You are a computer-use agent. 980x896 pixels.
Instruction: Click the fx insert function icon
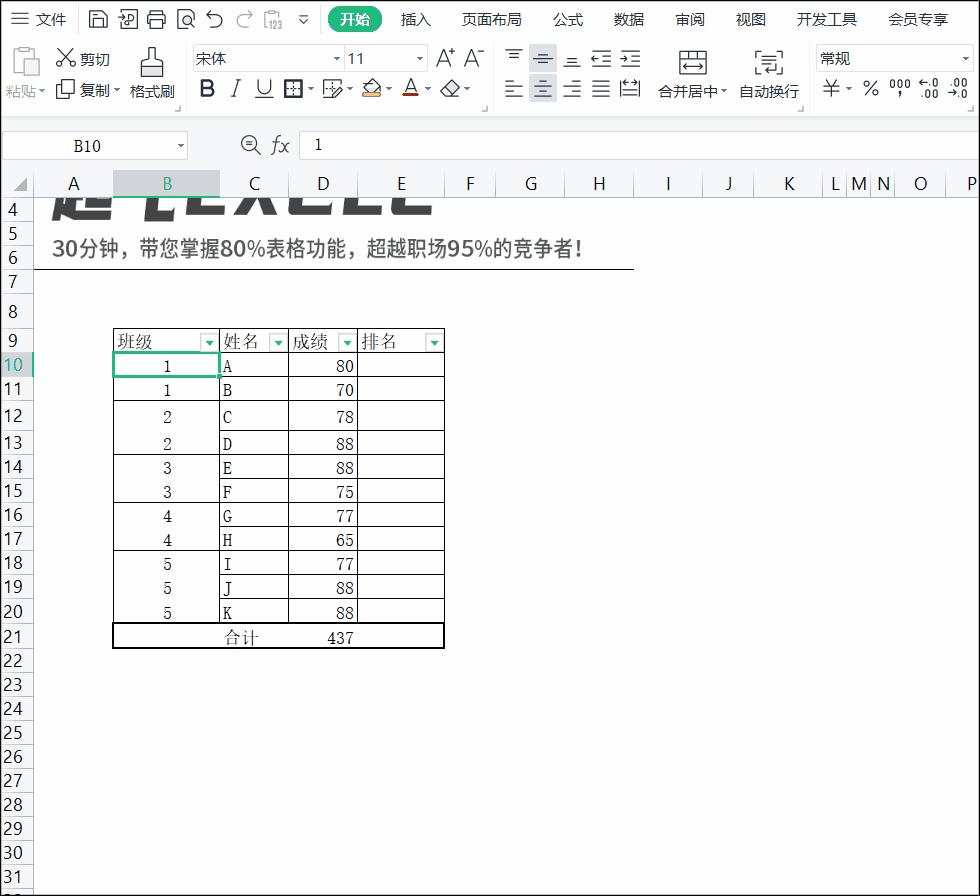pos(280,146)
